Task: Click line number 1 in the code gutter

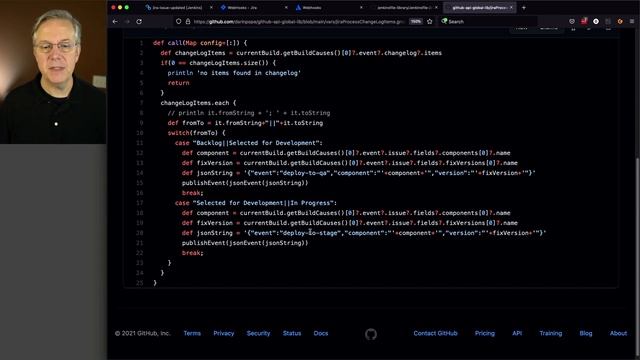Action: [x=141, y=43]
